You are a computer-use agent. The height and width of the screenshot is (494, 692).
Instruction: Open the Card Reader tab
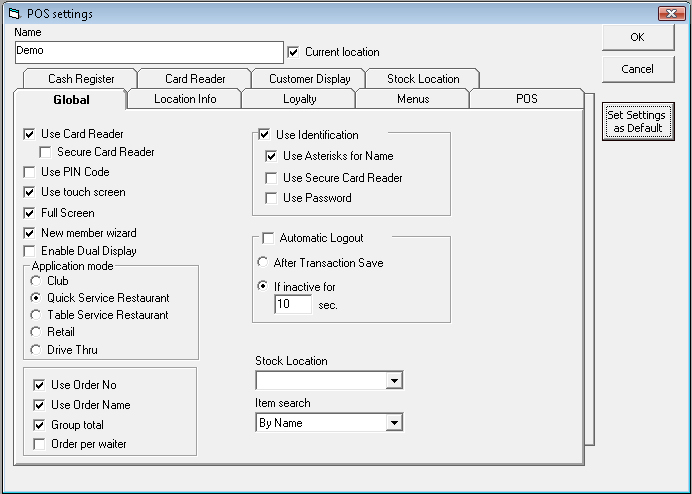[x=195, y=79]
